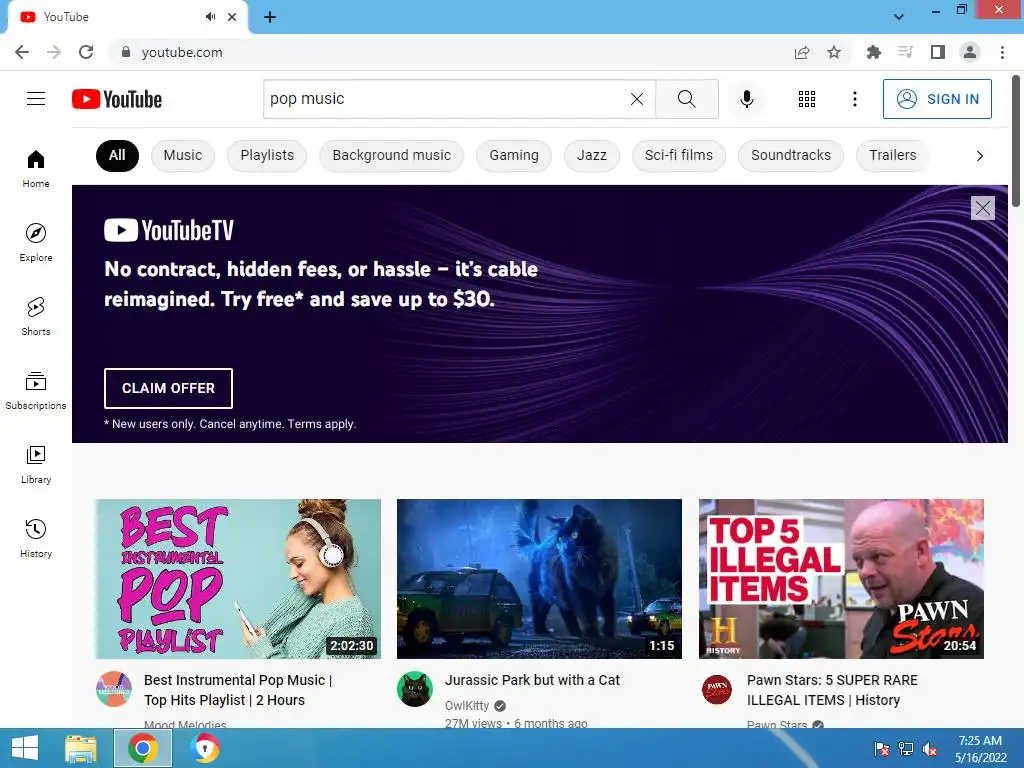
Task: Open Chrome extensions puzzle icon
Action: point(873,52)
